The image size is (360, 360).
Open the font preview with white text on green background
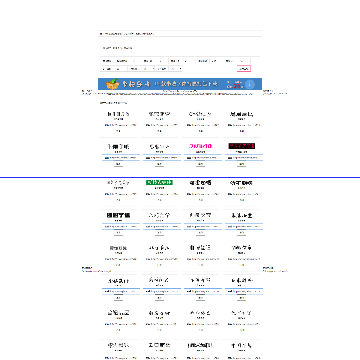pos(159,182)
